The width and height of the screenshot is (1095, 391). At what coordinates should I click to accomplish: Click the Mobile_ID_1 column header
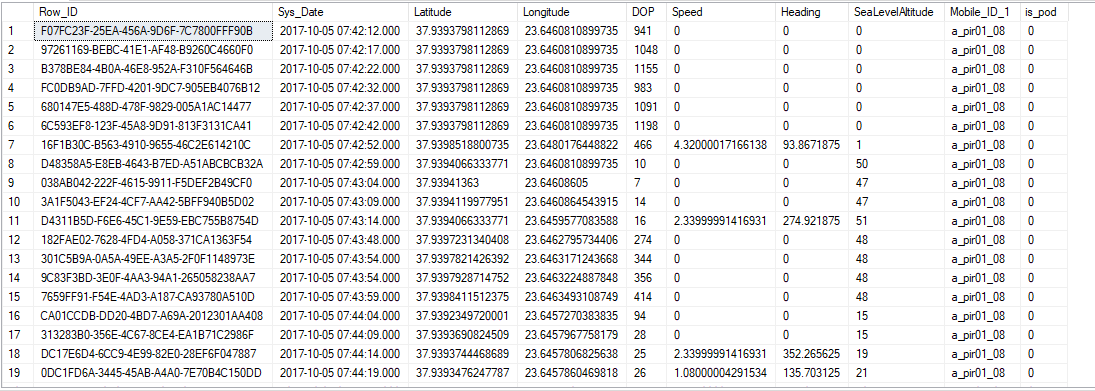coord(982,12)
